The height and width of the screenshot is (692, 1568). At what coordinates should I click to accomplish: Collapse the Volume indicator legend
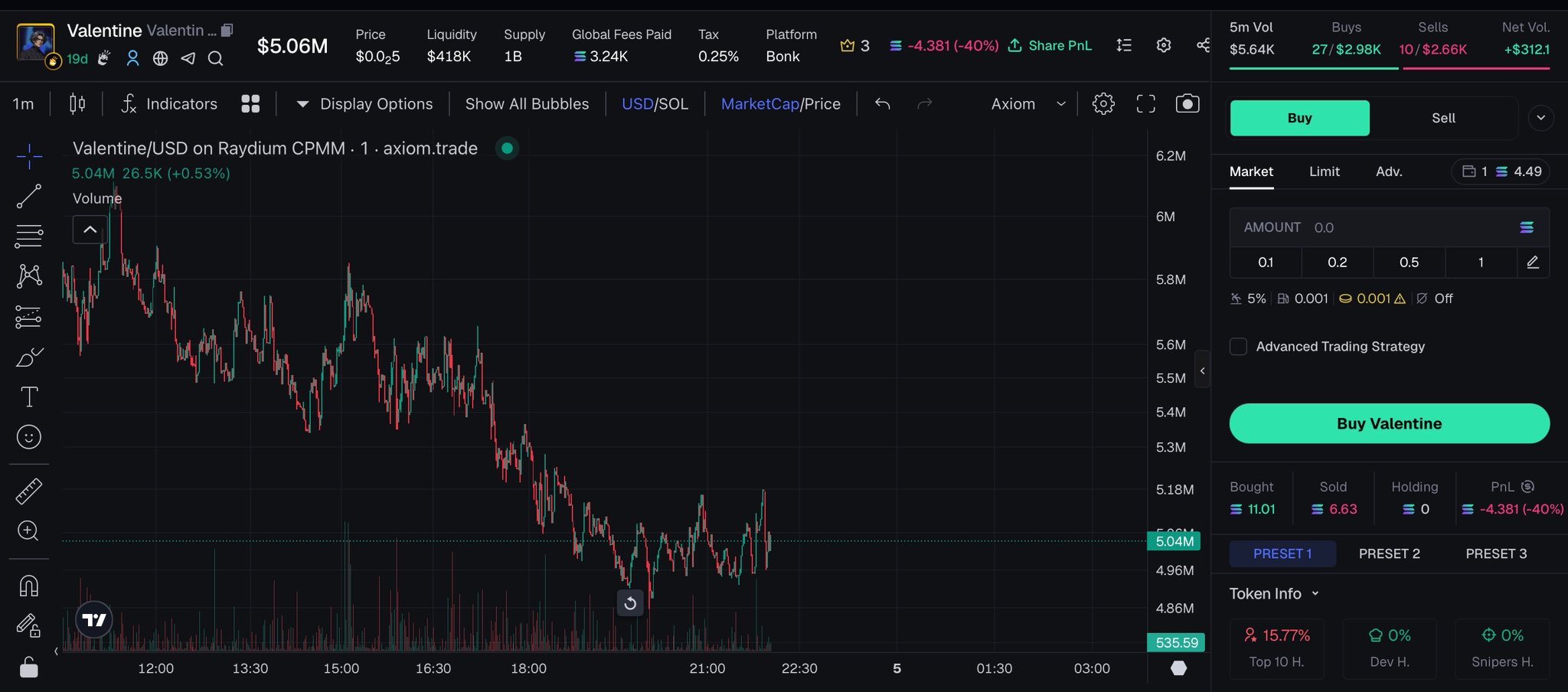(90, 230)
